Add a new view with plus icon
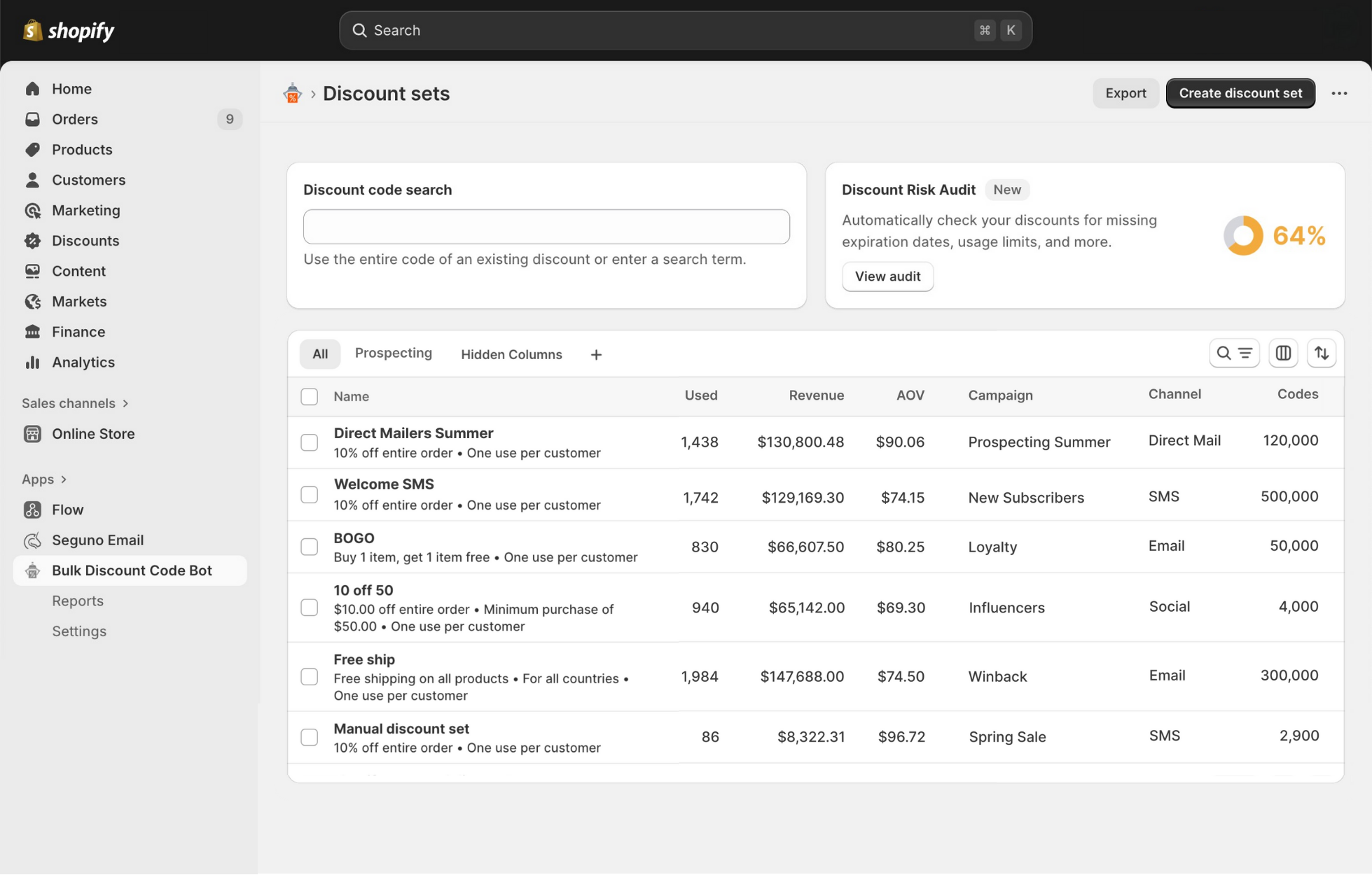The height and width of the screenshot is (875, 1372). click(595, 355)
